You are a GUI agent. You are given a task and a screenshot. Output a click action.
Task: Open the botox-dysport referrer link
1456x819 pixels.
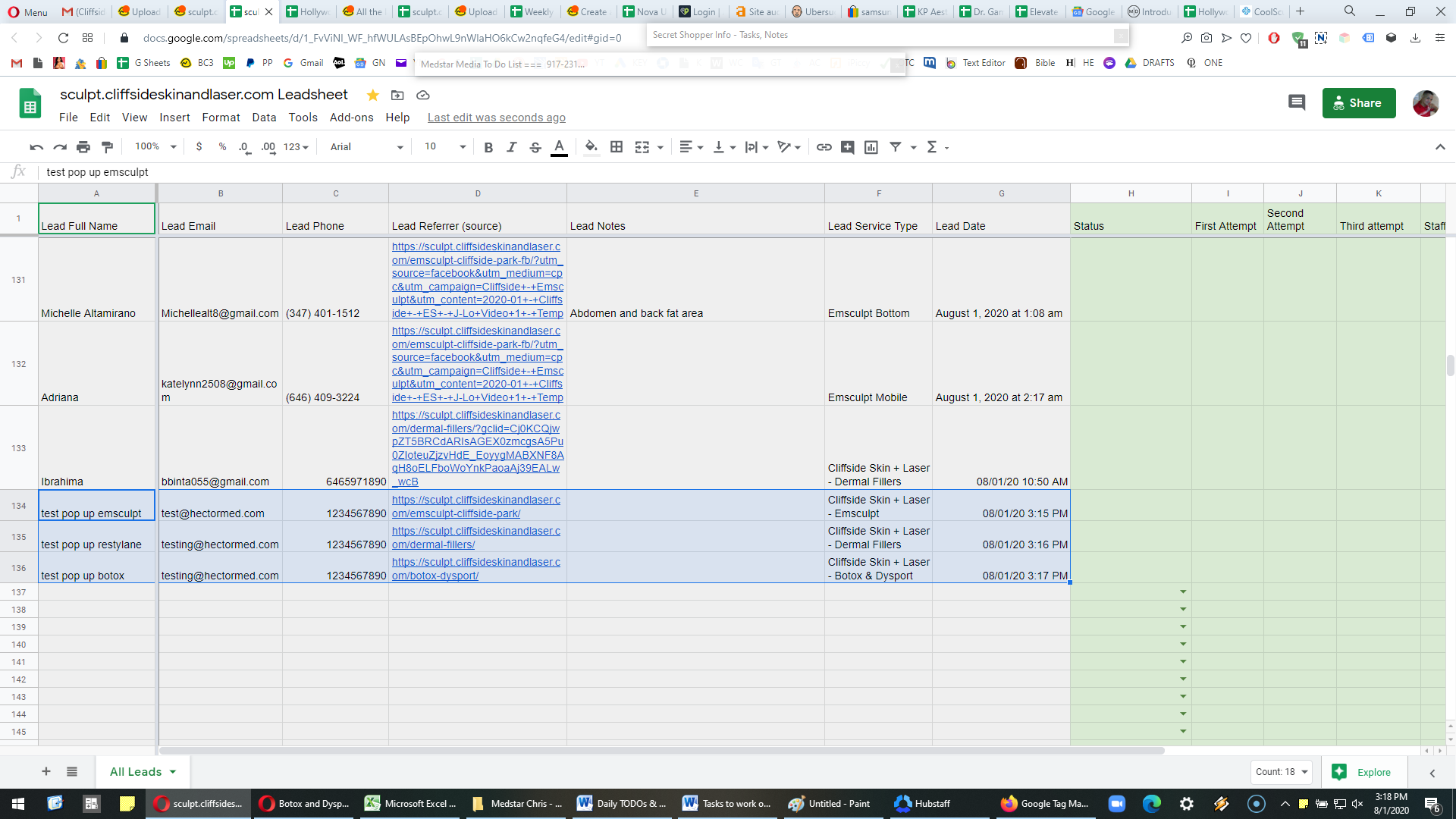coord(476,569)
